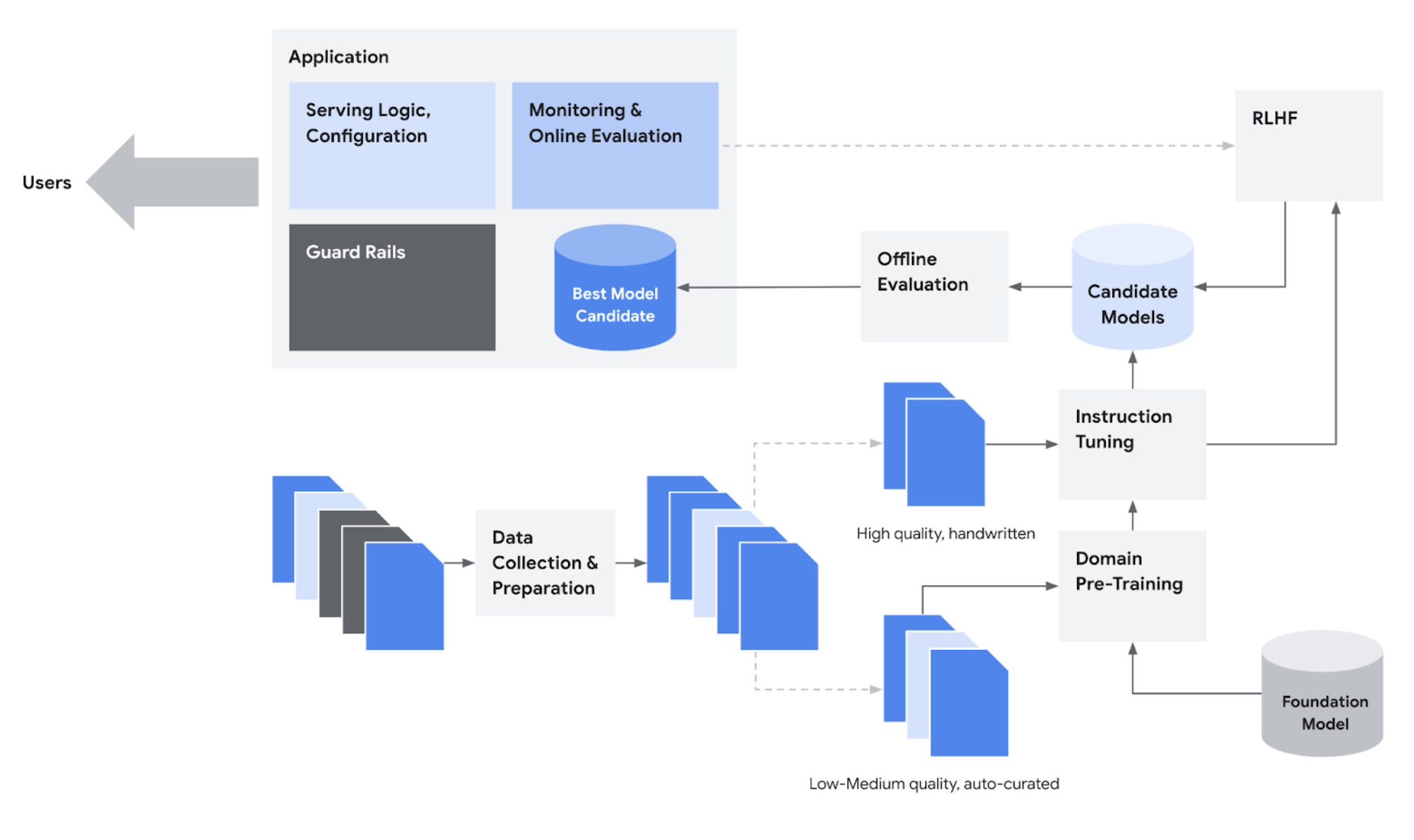Click the RLHF box
1414x840 pixels.
[x=1309, y=145]
